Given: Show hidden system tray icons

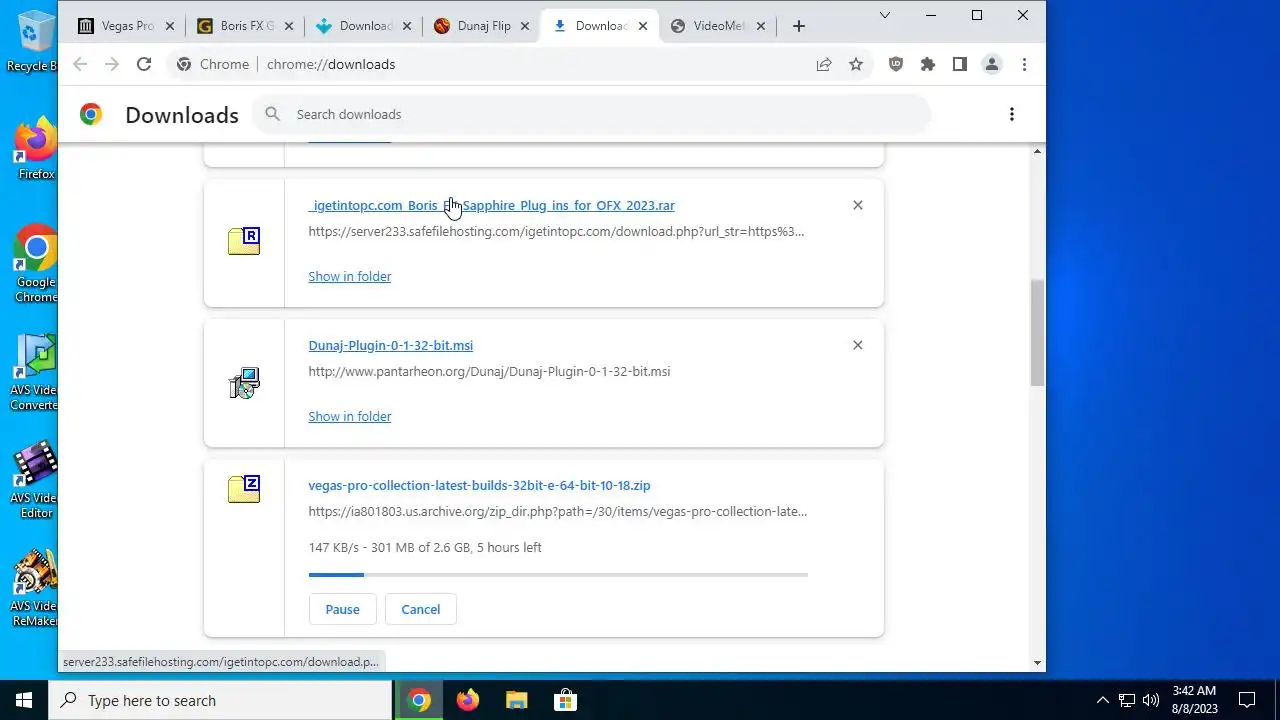Looking at the screenshot, I should pos(1103,700).
